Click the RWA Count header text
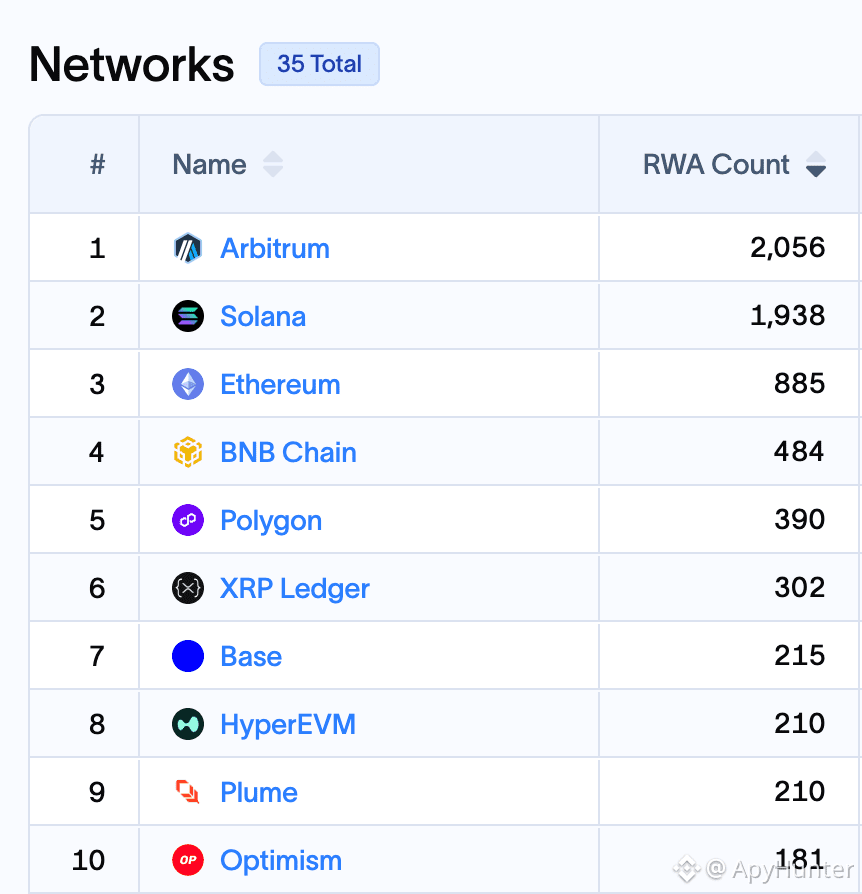 point(716,164)
